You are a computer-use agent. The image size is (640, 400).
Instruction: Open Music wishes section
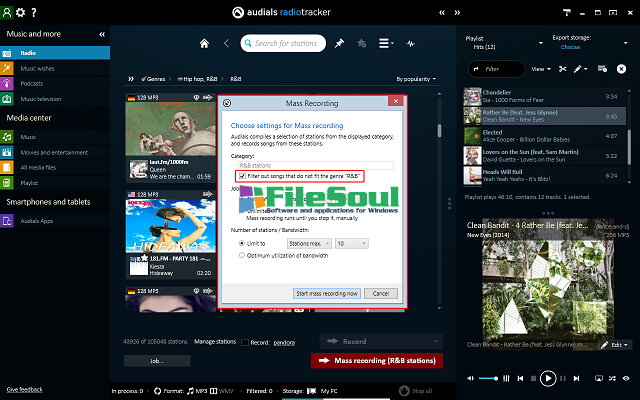pyautogui.click(x=55, y=68)
